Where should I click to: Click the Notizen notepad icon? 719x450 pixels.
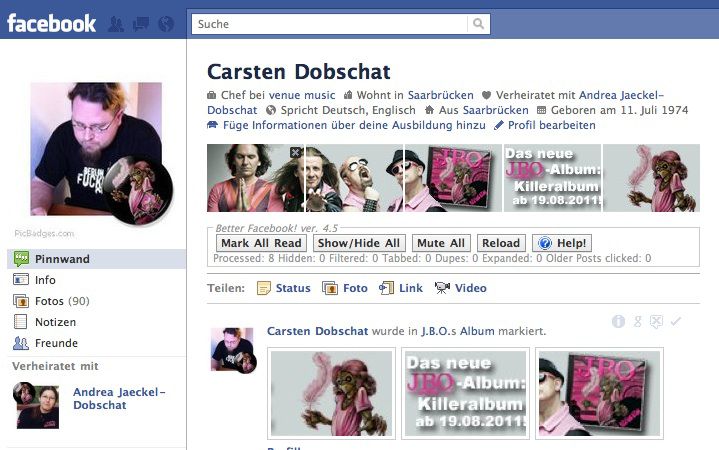[21, 322]
